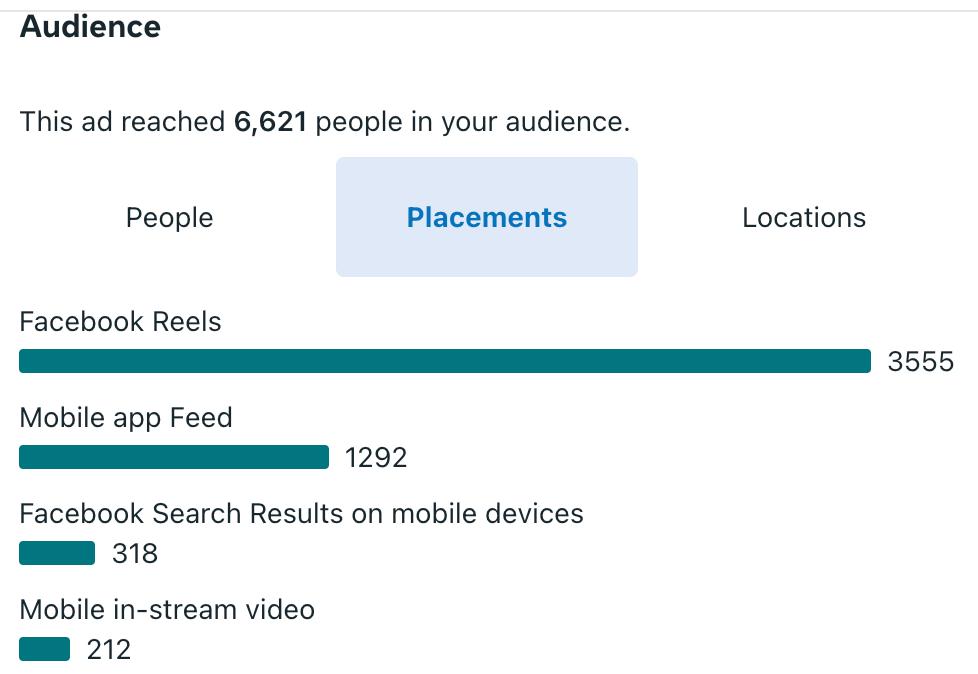Select the Facebook Search Results bar
This screenshot has height=674, width=978.
57,553
